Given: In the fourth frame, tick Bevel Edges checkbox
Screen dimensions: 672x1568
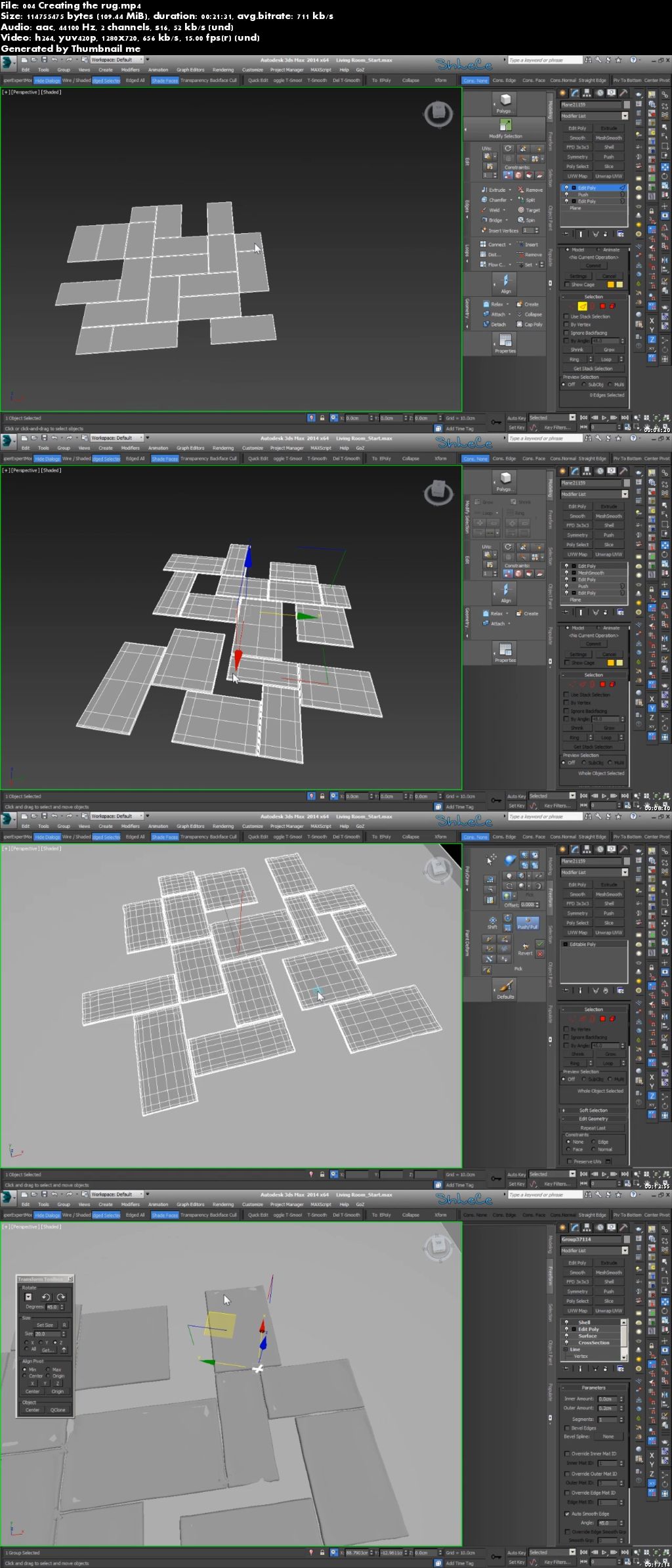Looking at the screenshot, I should coord(580,1428).
